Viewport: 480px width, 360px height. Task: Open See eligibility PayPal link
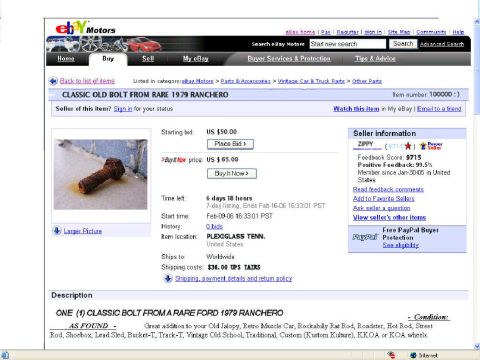coord(401,245)
